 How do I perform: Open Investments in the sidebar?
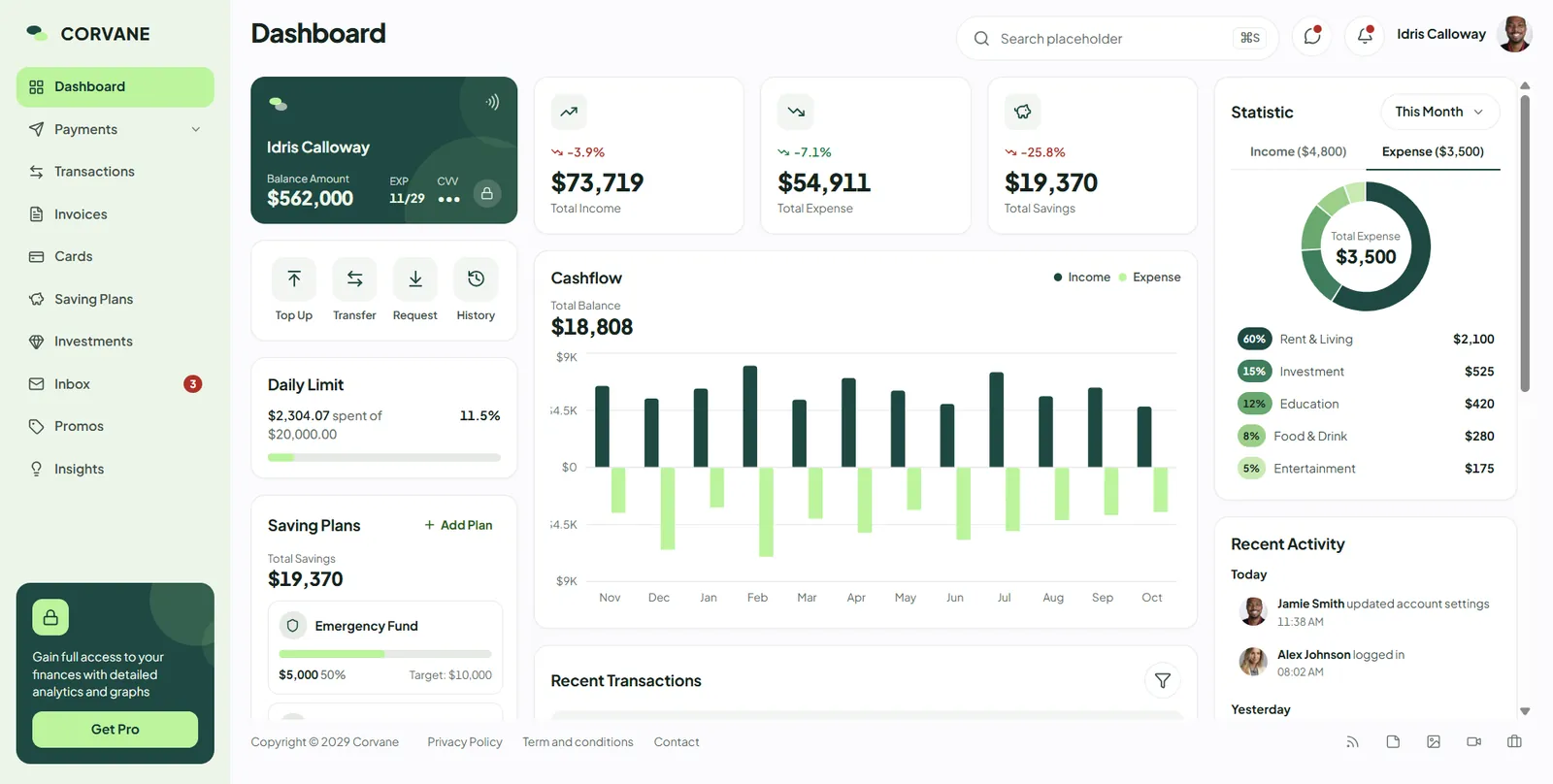pyautogui.click(x=116, y=342)
